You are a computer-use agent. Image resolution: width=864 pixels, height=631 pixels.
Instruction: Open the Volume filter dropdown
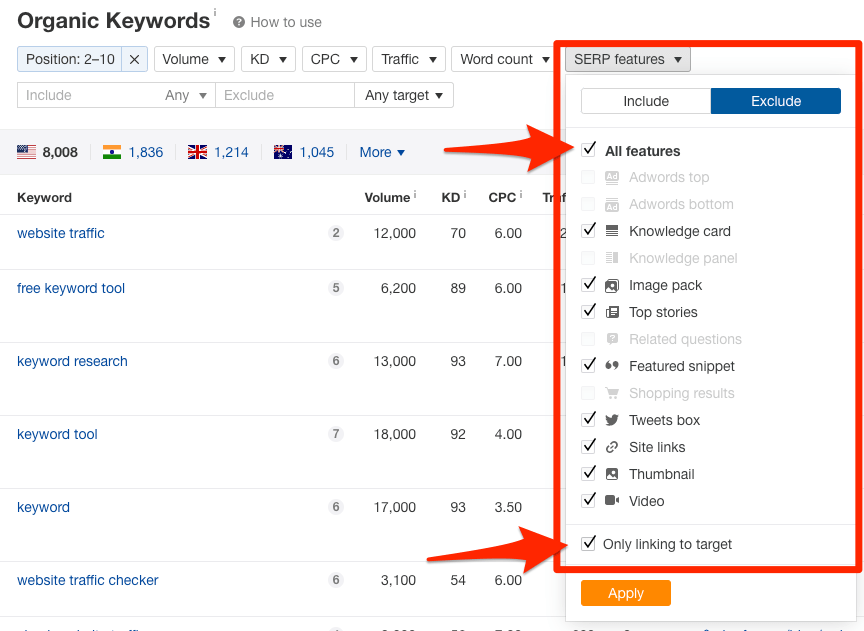coord(194,59)
